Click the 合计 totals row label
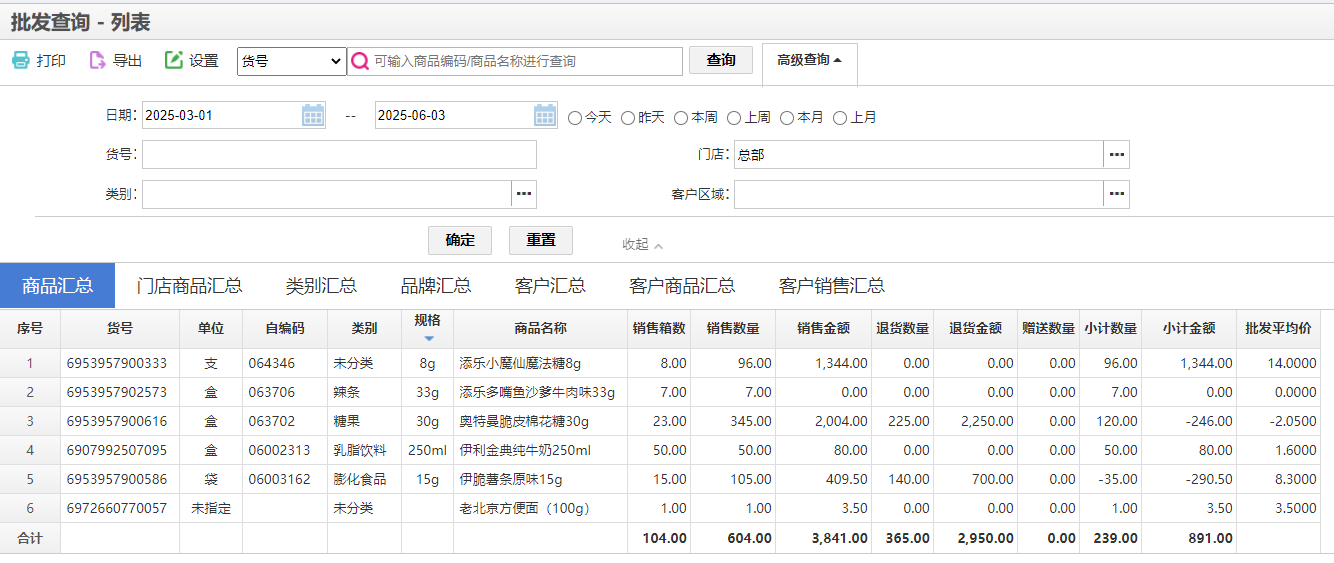Image resolution: width=1334 pixels, height=563 pixels. pos(30,538)
